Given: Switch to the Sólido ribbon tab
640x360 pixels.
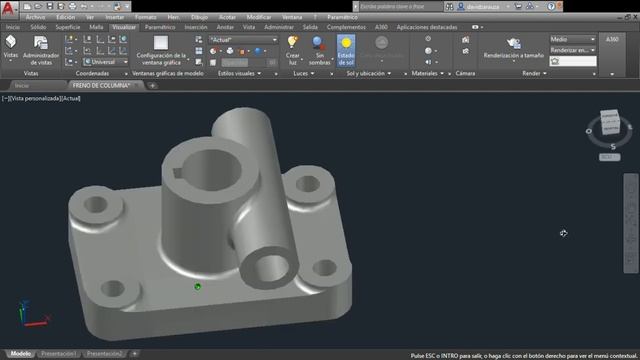Looking at the screenshot, I should [x=38, y=27].
